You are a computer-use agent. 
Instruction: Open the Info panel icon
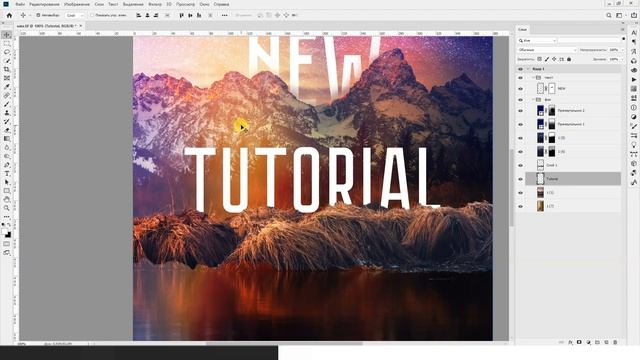tap(633, 108)
